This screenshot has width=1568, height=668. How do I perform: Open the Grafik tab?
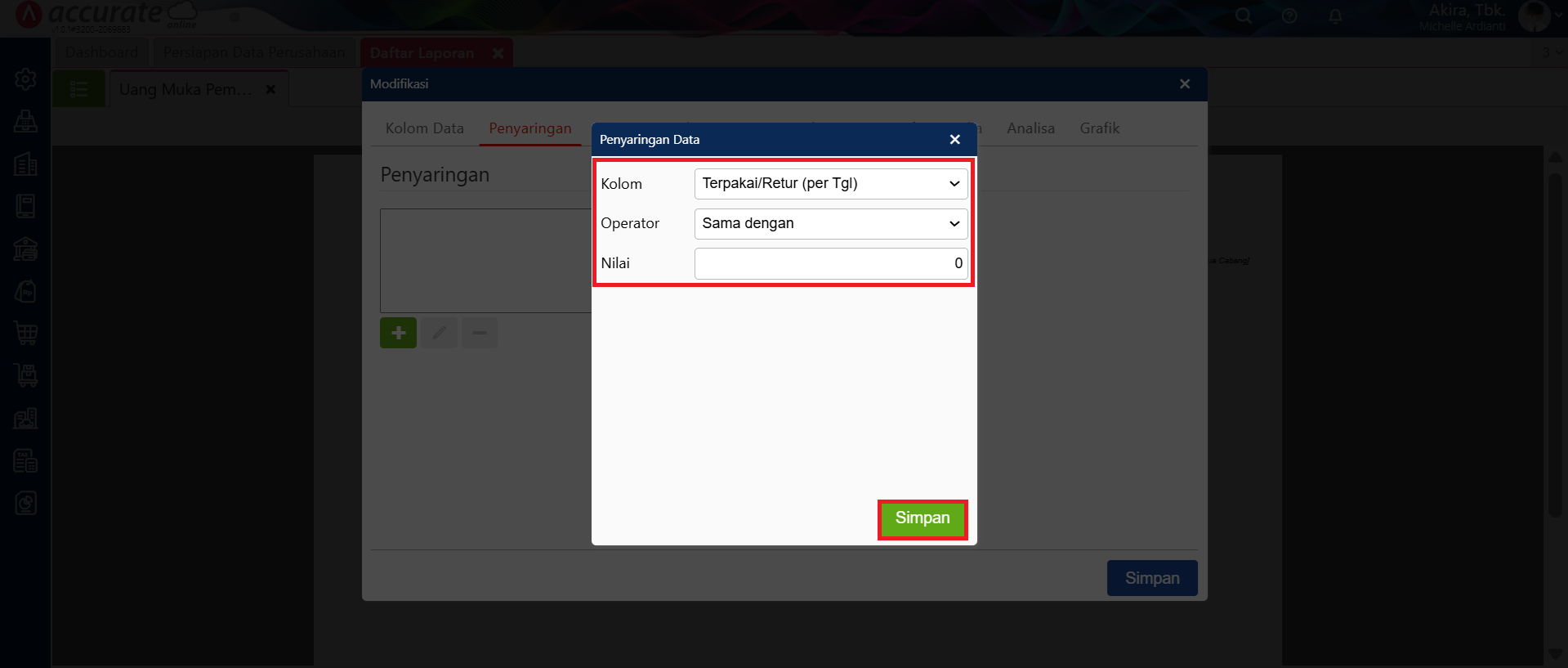[1099, 128]
